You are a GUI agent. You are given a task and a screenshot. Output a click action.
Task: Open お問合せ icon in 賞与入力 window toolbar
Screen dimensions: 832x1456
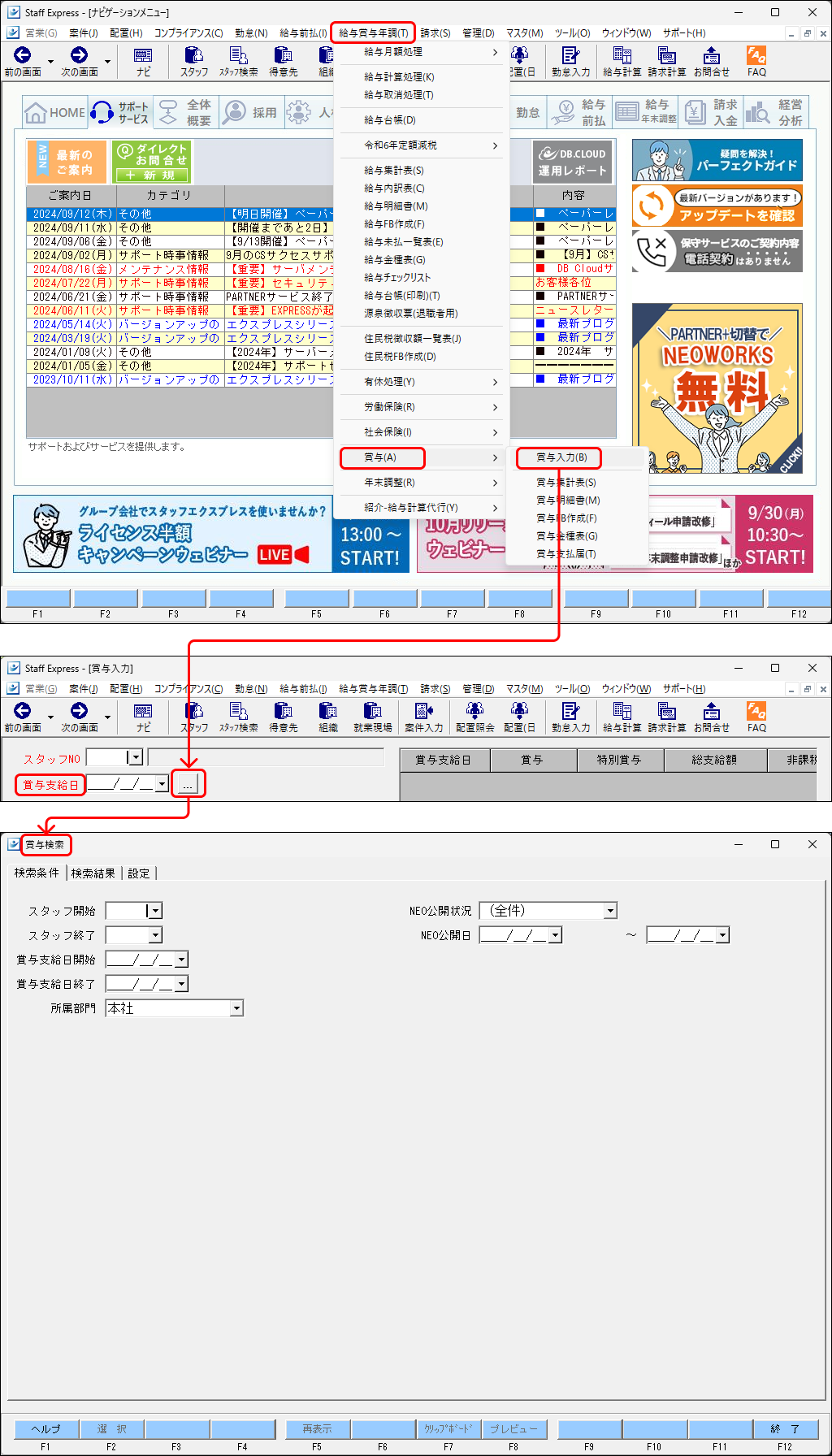tap(712, 717)
